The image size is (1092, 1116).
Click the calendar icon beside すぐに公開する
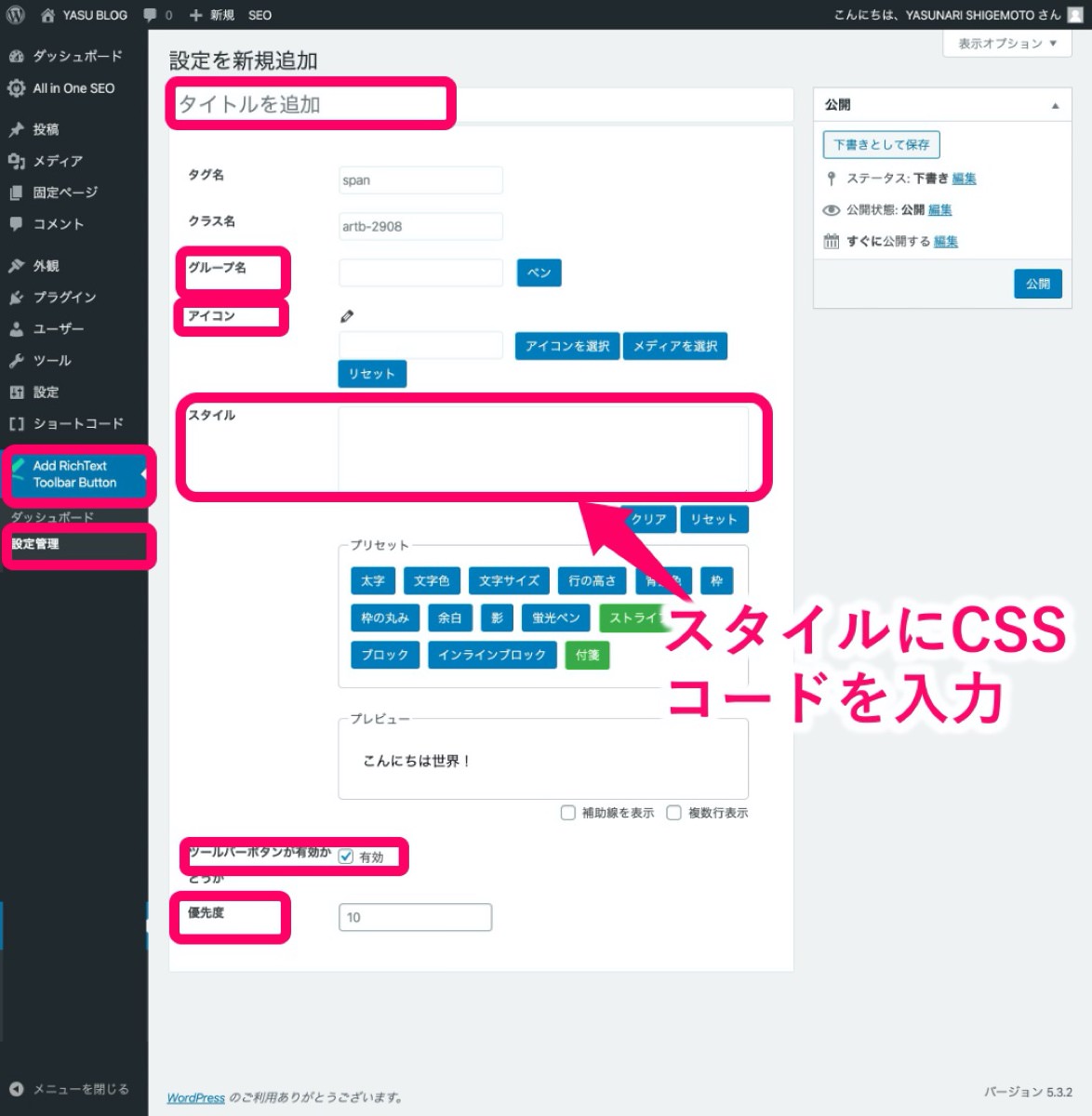tap(831, 242)
